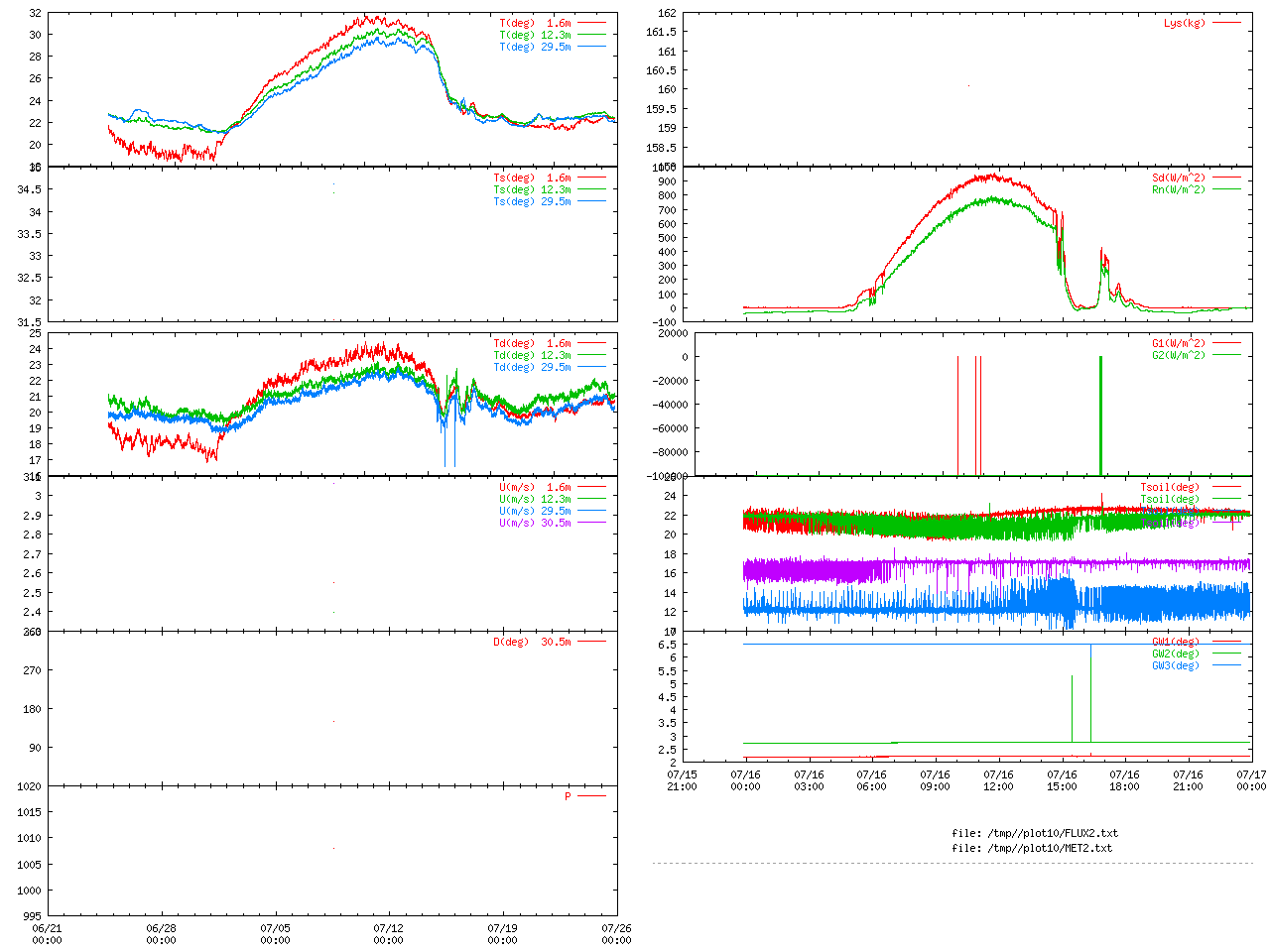Click the '07/15 21:00' time axis label
The width and height of the screenshot is (1270, 952).
683,781
